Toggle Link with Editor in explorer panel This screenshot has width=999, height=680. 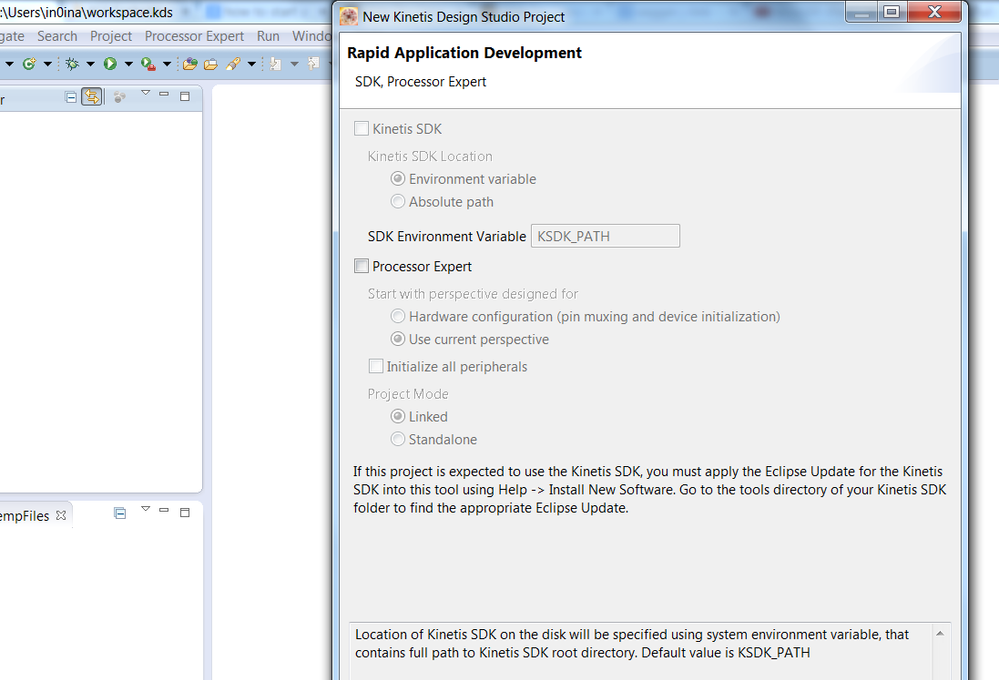pyautogui.click(x=92, y=97)
